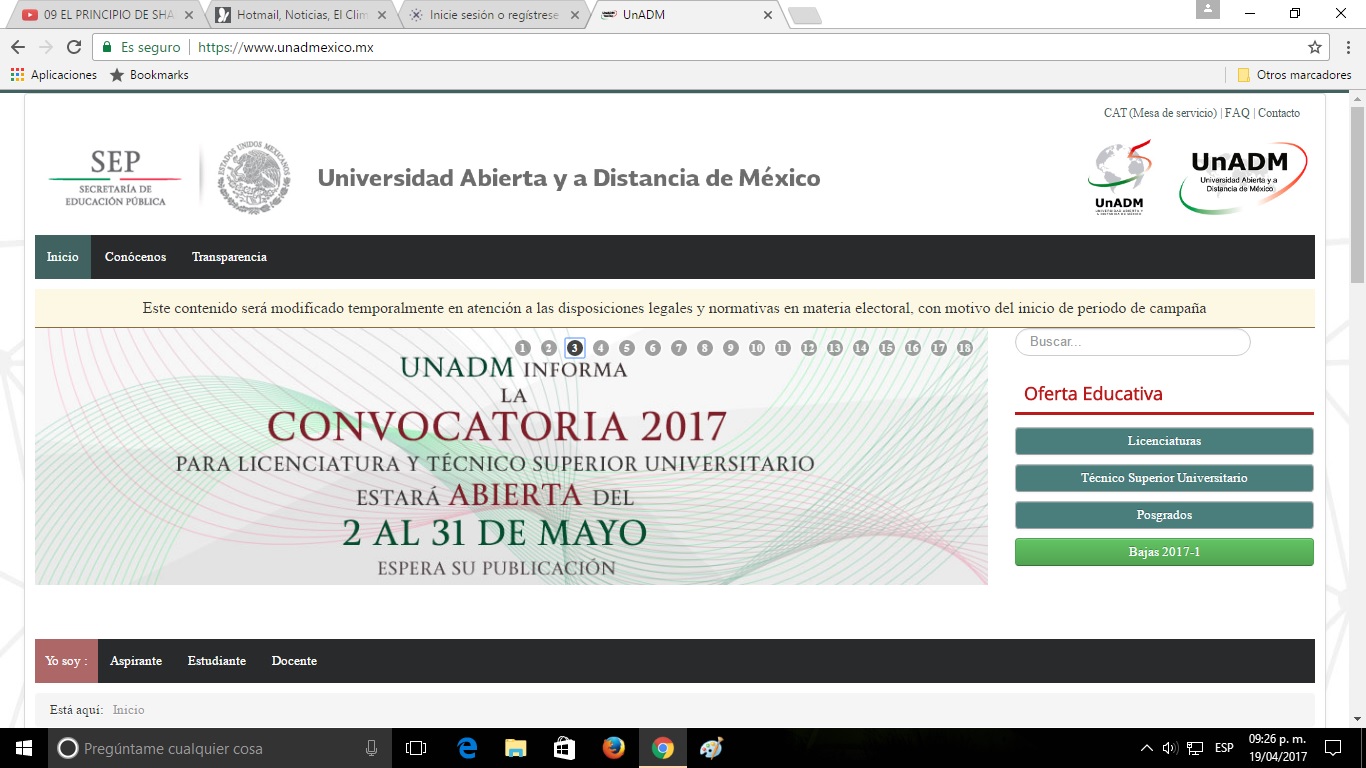1366x768 pixels.
Task: Jump to banner slide 18
Action: (965, 348)
